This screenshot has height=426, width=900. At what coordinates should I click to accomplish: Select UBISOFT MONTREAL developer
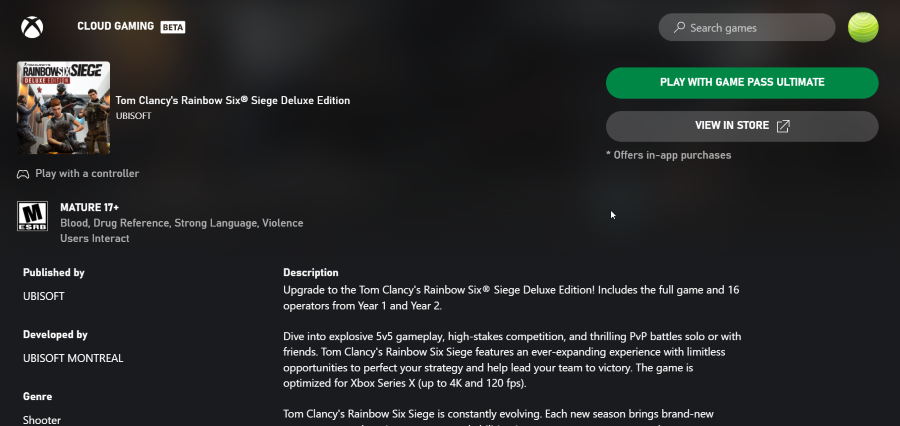73,358
